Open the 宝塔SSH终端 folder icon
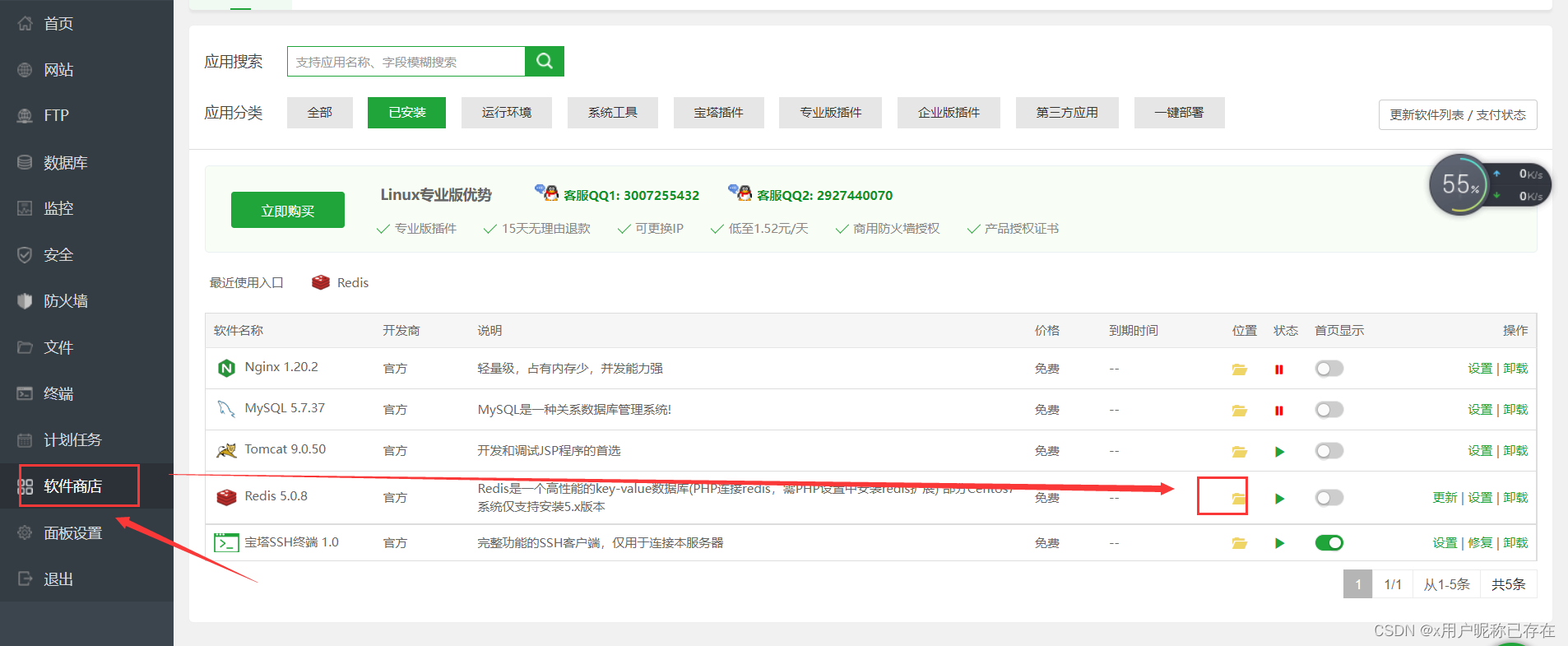1568x646 pixels. click(1239, 543)
